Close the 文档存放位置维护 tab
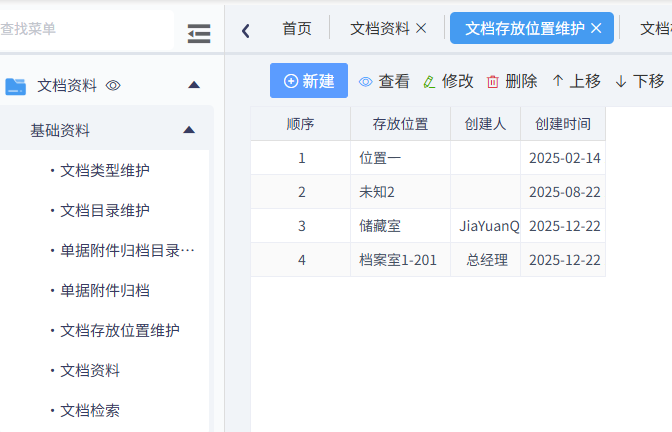The image size is (672, 432). [x=596, y=29]
